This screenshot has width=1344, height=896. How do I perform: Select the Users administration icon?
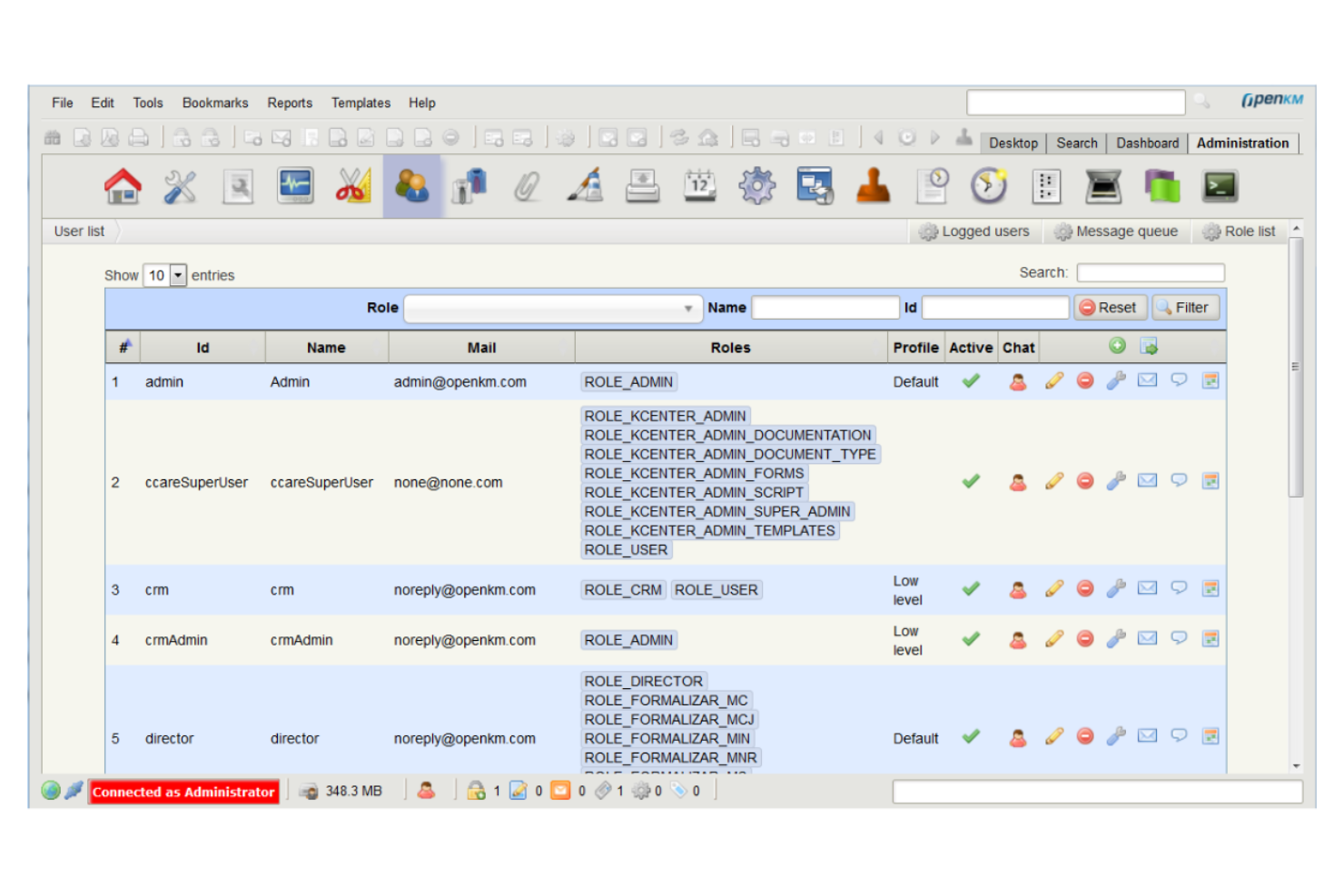click(x=412, y=186)
